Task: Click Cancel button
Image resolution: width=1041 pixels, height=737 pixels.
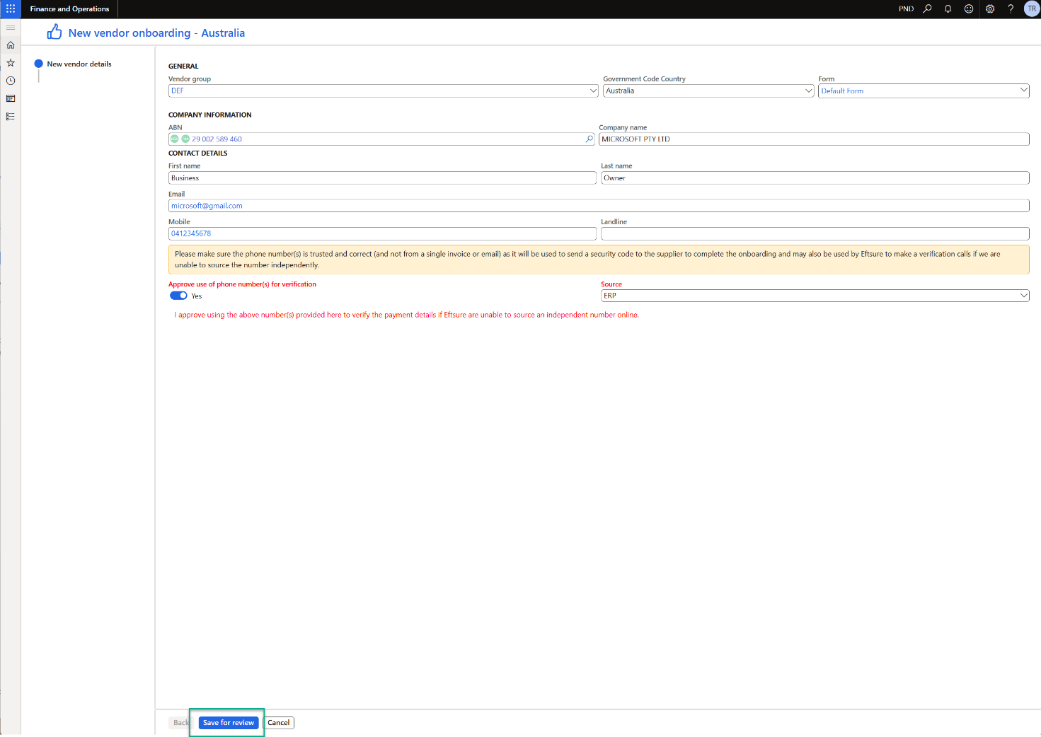Action: 279,722
